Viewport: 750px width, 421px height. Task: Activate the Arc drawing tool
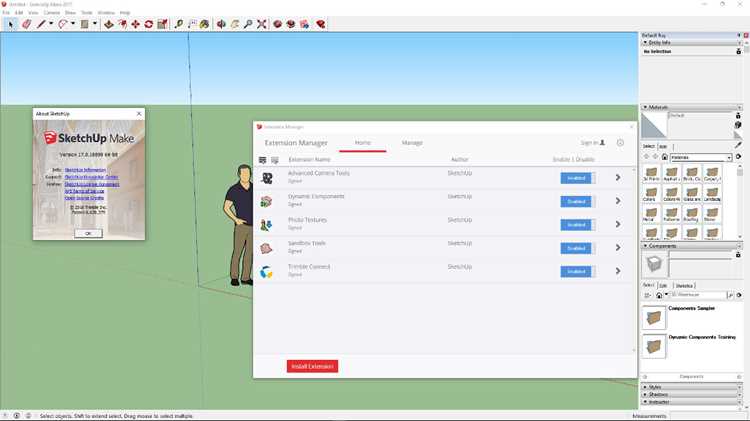point(63,24)
